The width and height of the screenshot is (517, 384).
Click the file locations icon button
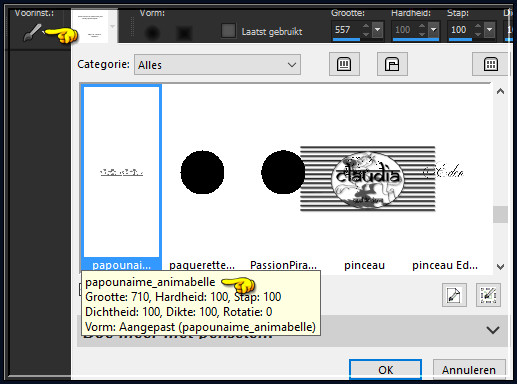click(392, 64)
